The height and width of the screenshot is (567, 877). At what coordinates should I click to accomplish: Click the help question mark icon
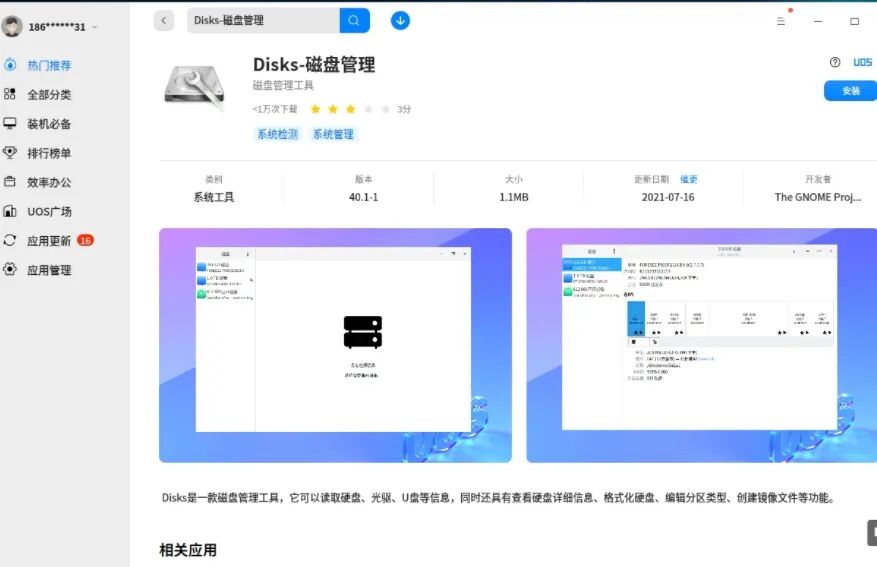tap(834, 62)
